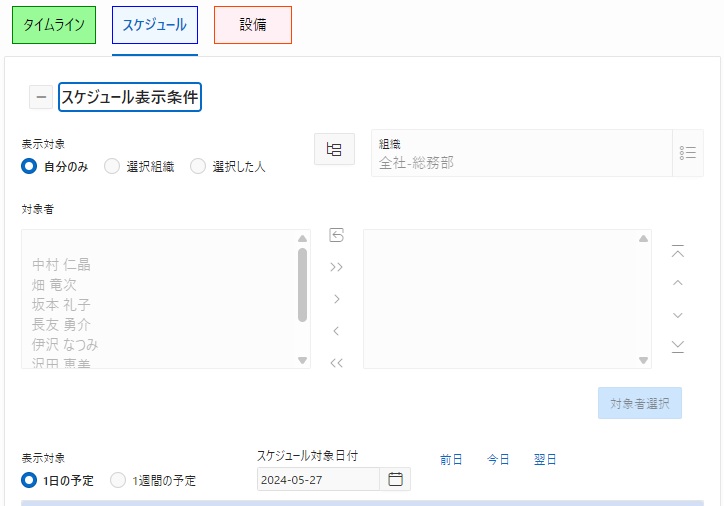Open the organization list picker icon
The width and height of the screenshot is (724, 506).
[x=688, y=153]
